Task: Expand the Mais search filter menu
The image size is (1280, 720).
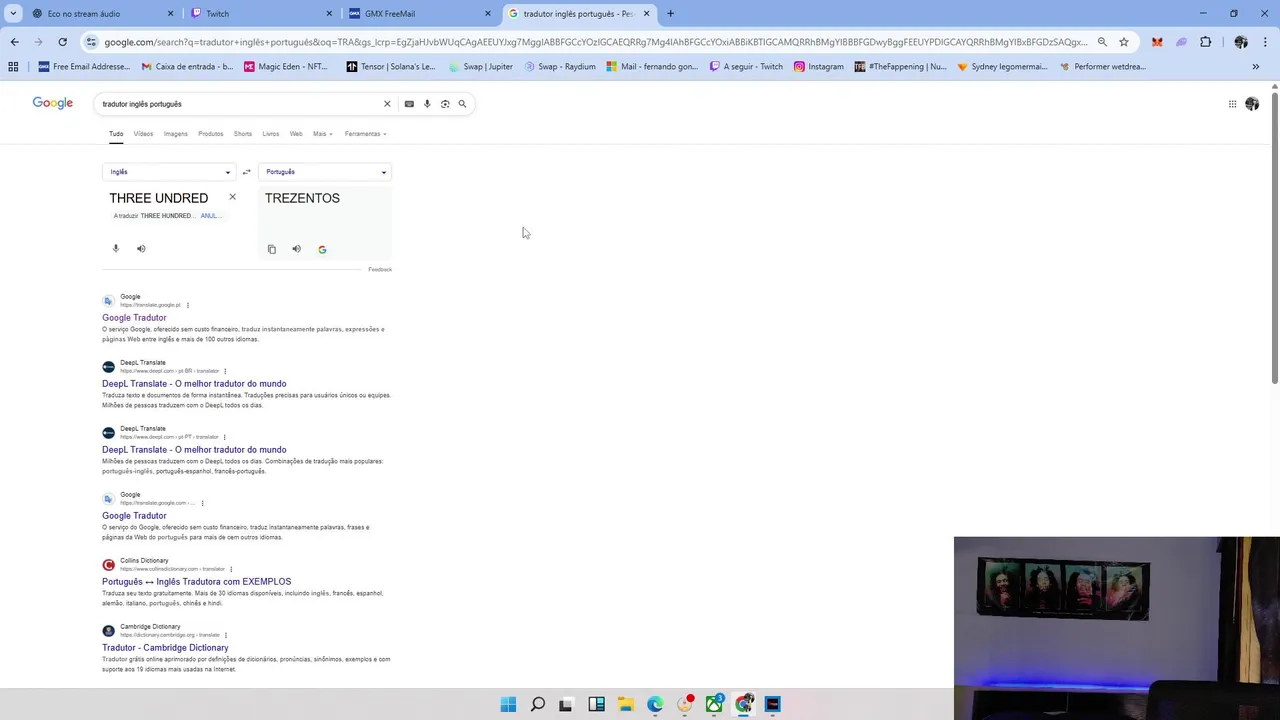Action: pyautogui.click(x=322, y=134)
